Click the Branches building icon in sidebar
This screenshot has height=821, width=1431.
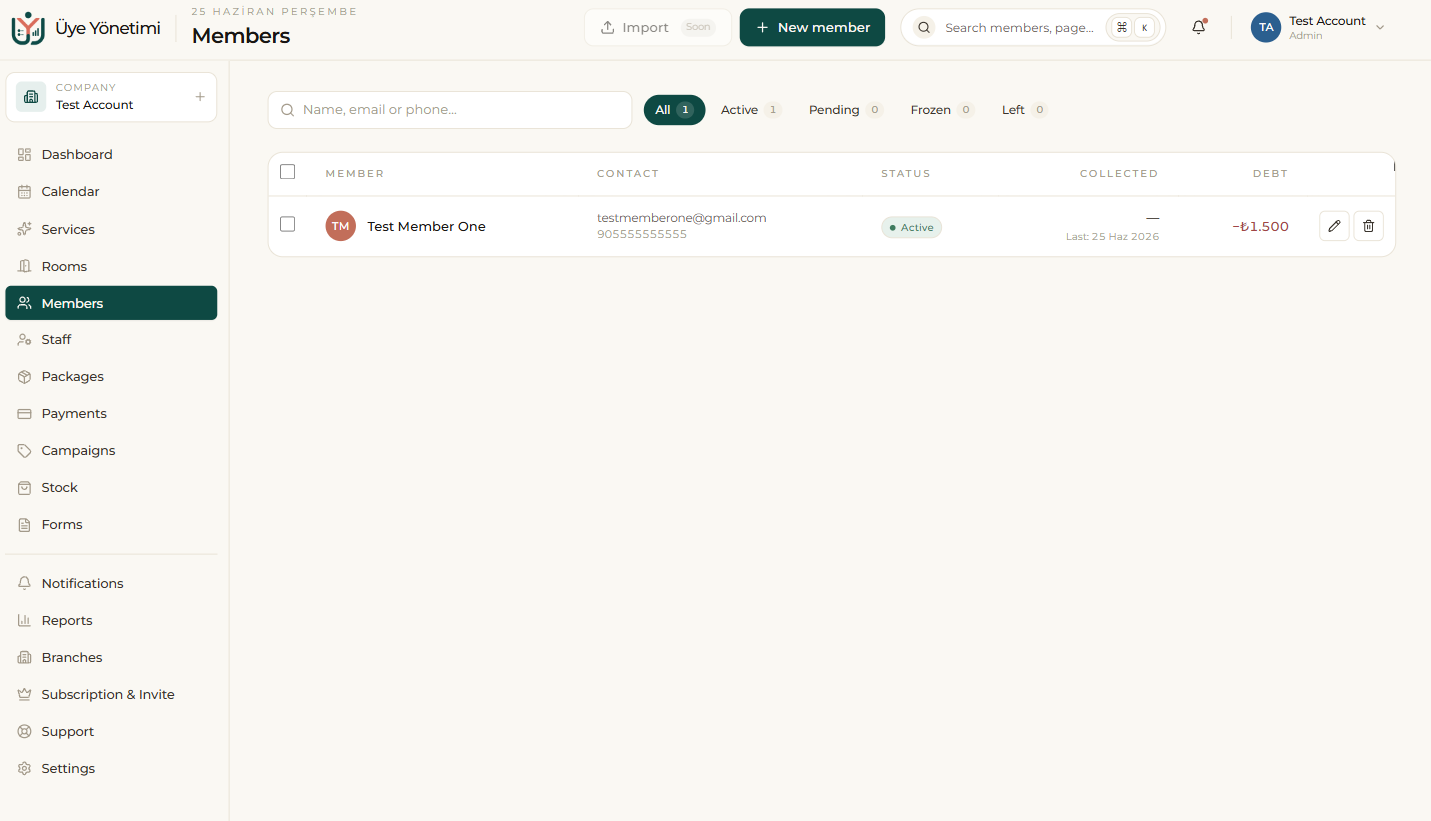(x=25, y=658)
